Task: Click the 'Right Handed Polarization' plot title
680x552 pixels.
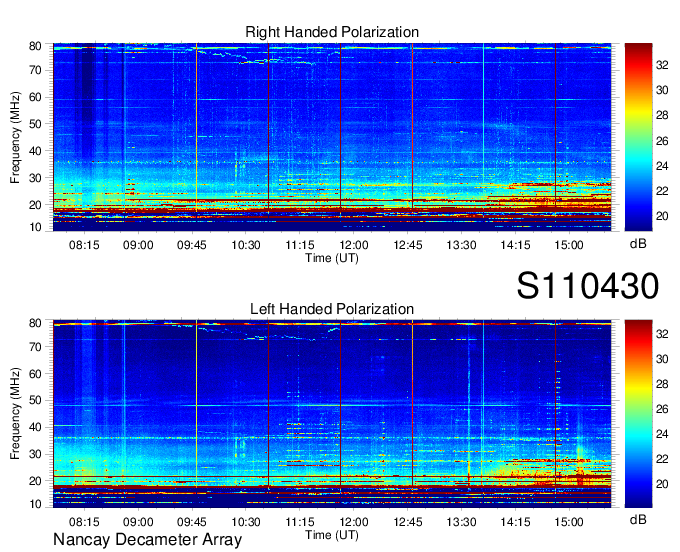Action: pyautogui.click(x=332, y=32)
